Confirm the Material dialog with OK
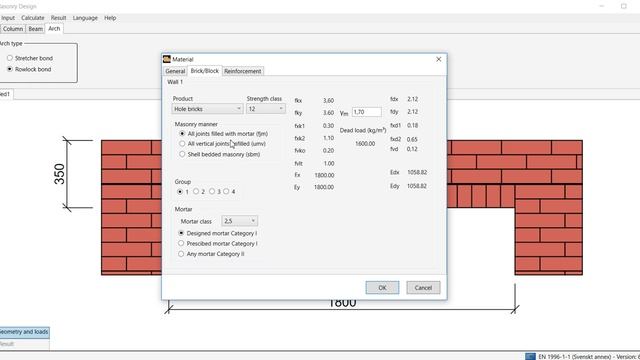The width and height of the screenshot is (640, 360). point(382,288)
